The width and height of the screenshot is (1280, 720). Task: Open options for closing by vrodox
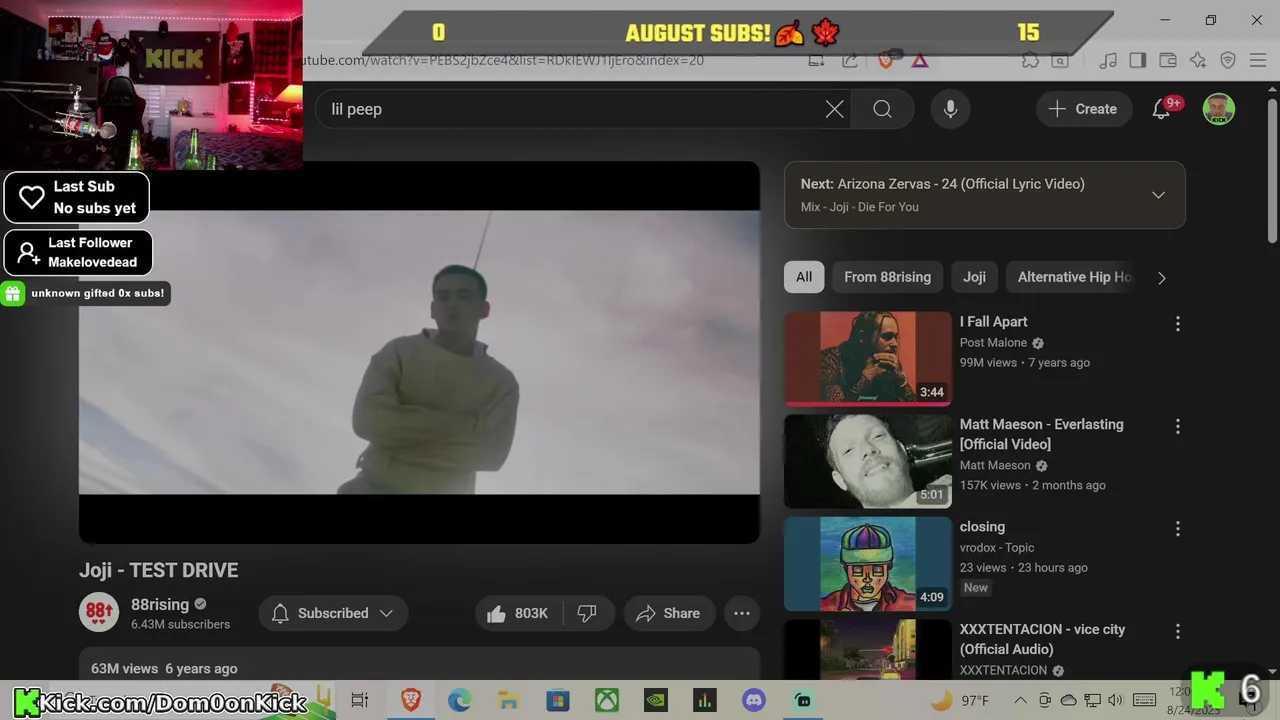pyautogui.click(x=1177, y=529)
